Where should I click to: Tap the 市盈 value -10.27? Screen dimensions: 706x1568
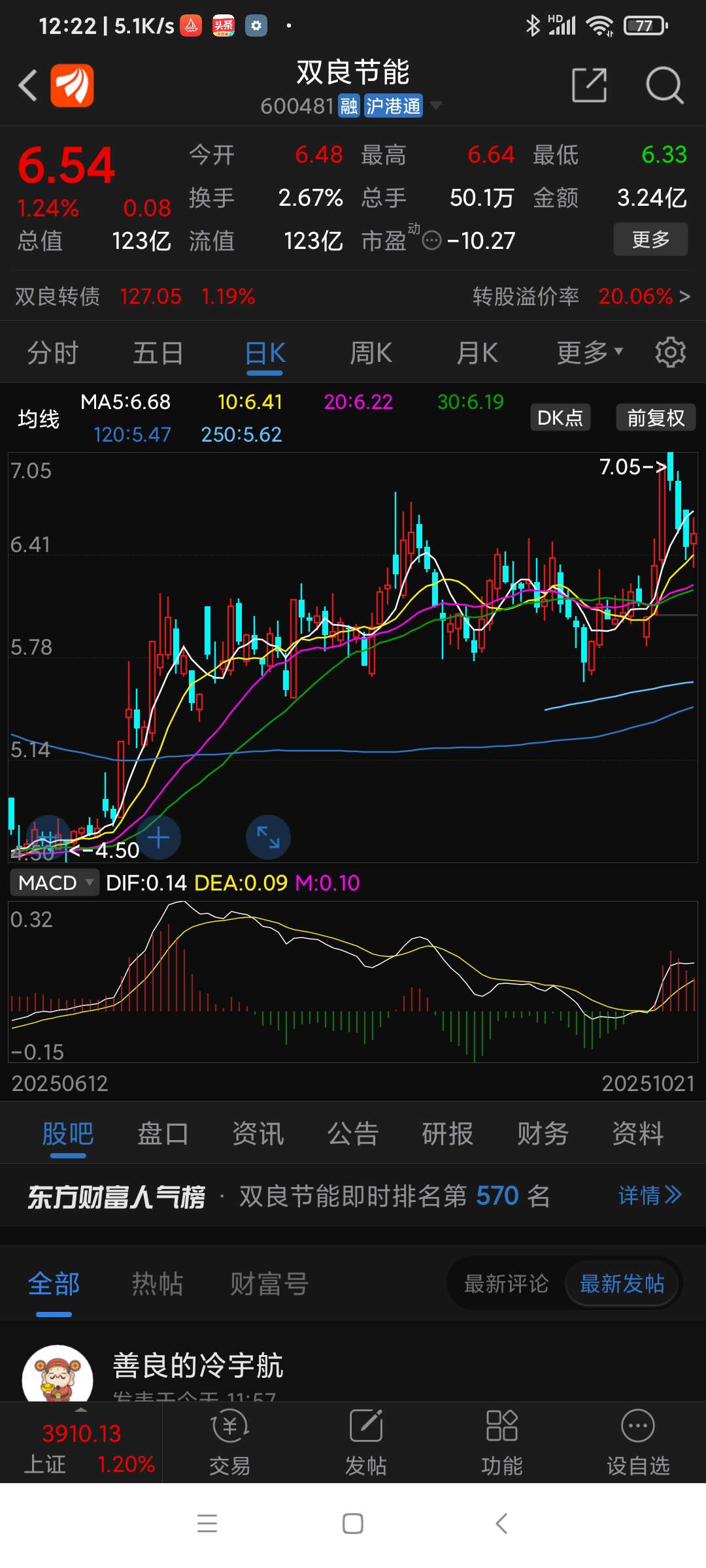coord(481,241)
